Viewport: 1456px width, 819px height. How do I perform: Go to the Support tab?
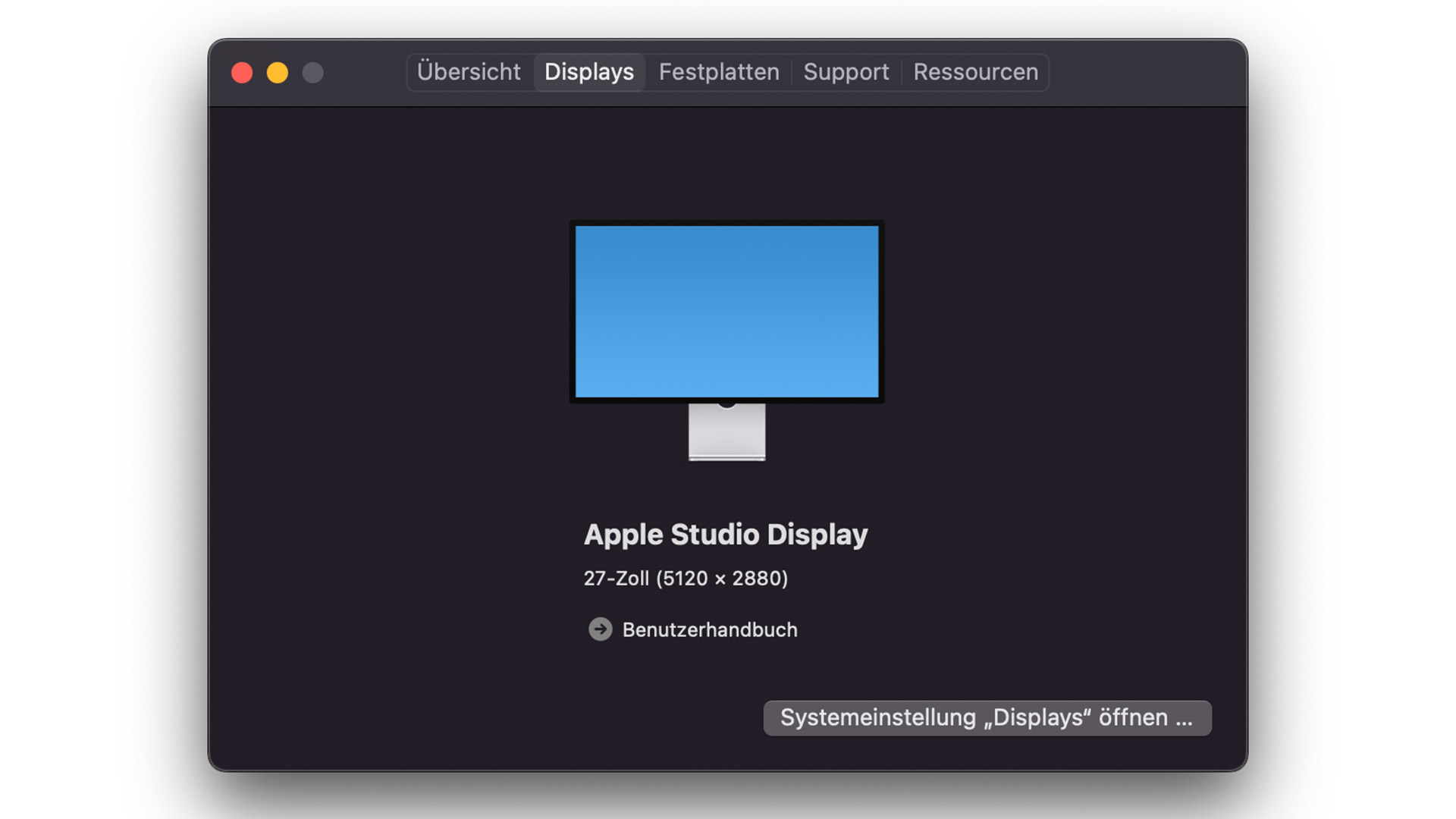846,72
